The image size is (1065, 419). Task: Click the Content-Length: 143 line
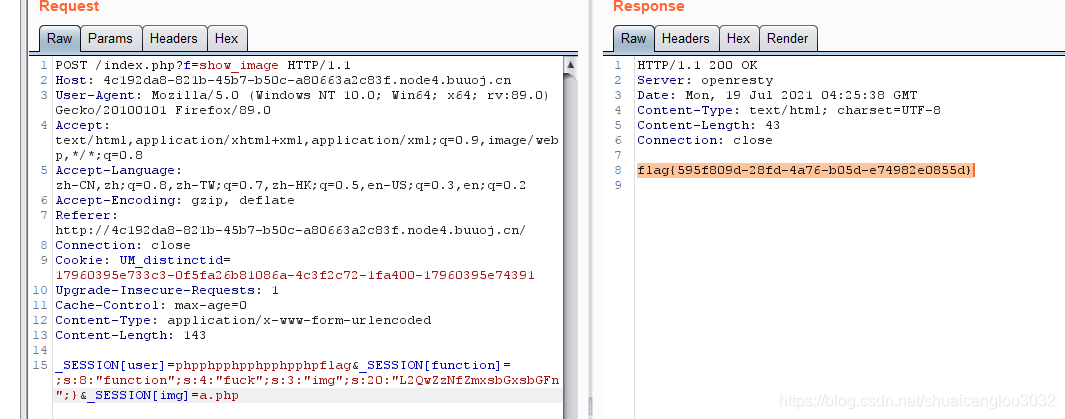(x=130, y=335)
